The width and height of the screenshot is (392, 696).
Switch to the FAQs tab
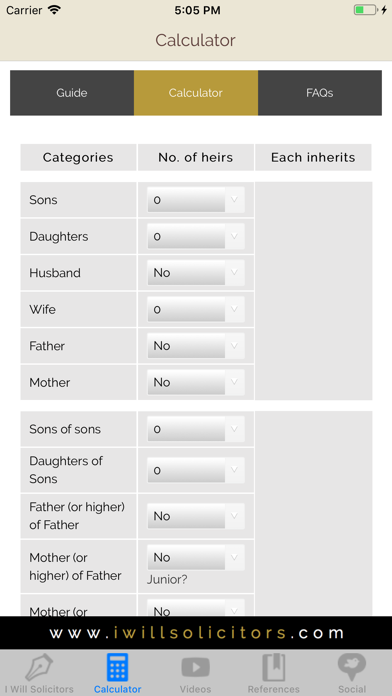(320, 93)
